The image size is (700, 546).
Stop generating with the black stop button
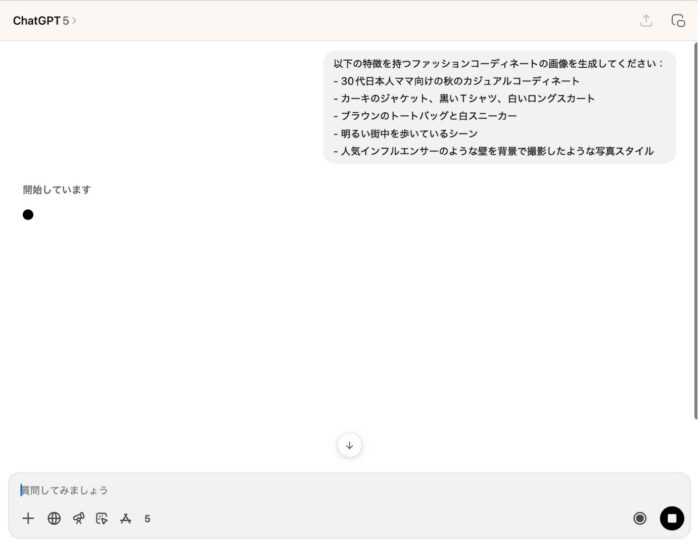point(672,518)
